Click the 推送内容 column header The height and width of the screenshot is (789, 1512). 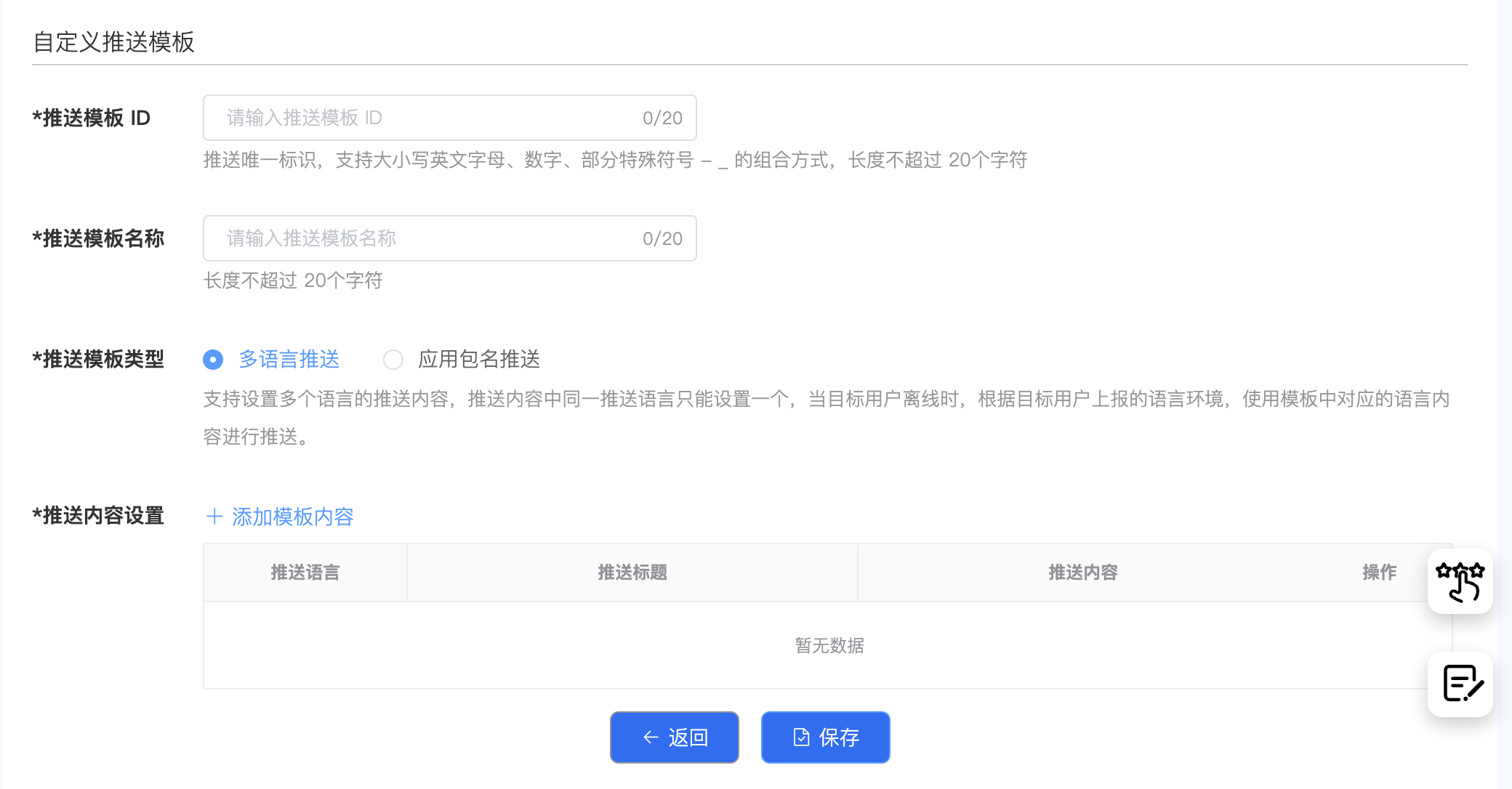(1082, 572)
